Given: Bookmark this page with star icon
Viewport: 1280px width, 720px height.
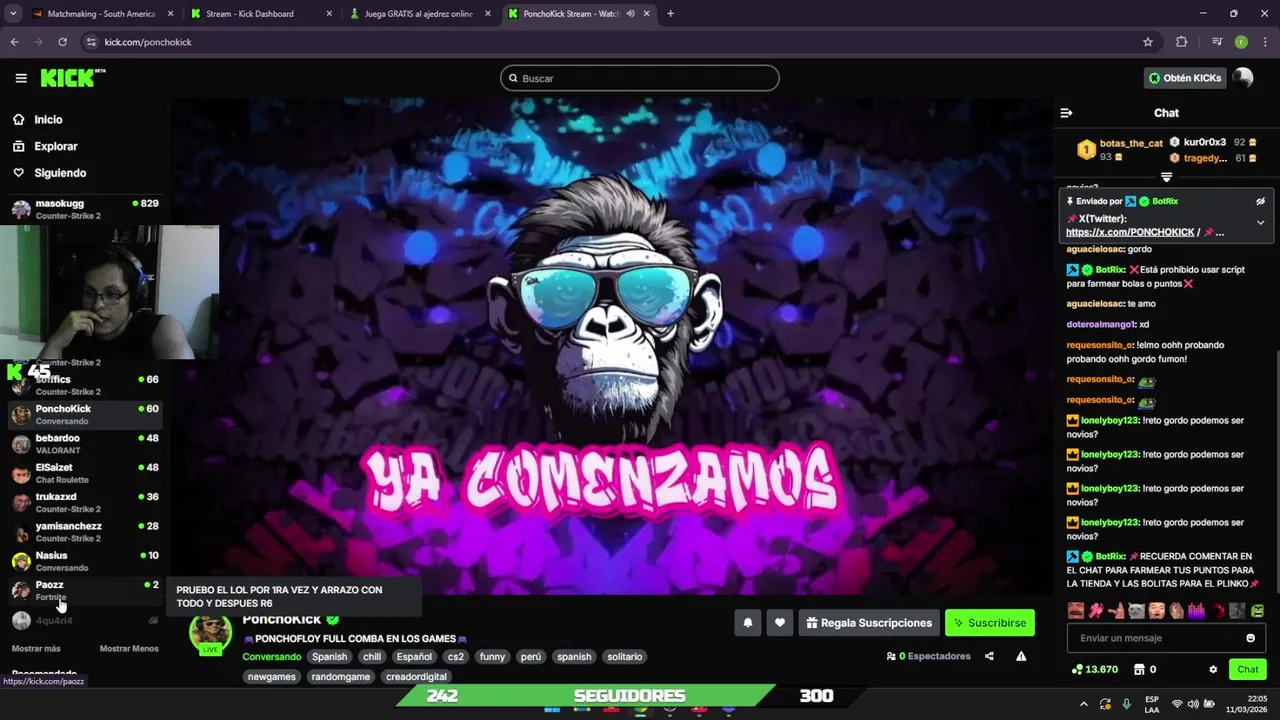Looking at the screenshot, I should click(x=1148, y=42).
